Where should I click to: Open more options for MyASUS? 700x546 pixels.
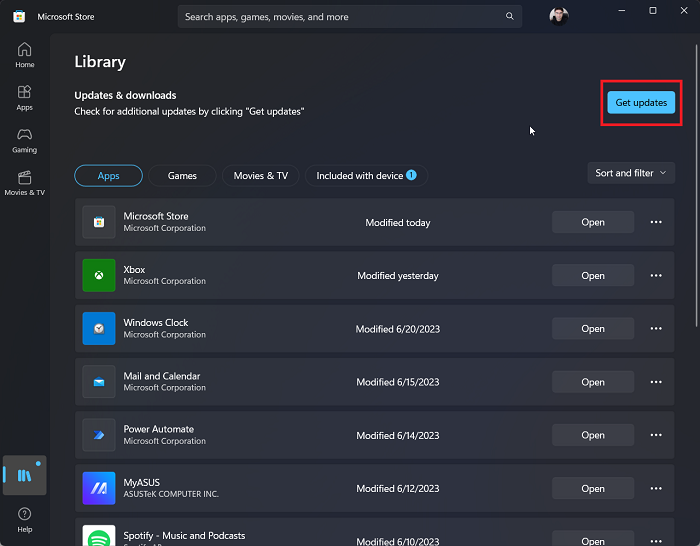[x=656, y=488]
